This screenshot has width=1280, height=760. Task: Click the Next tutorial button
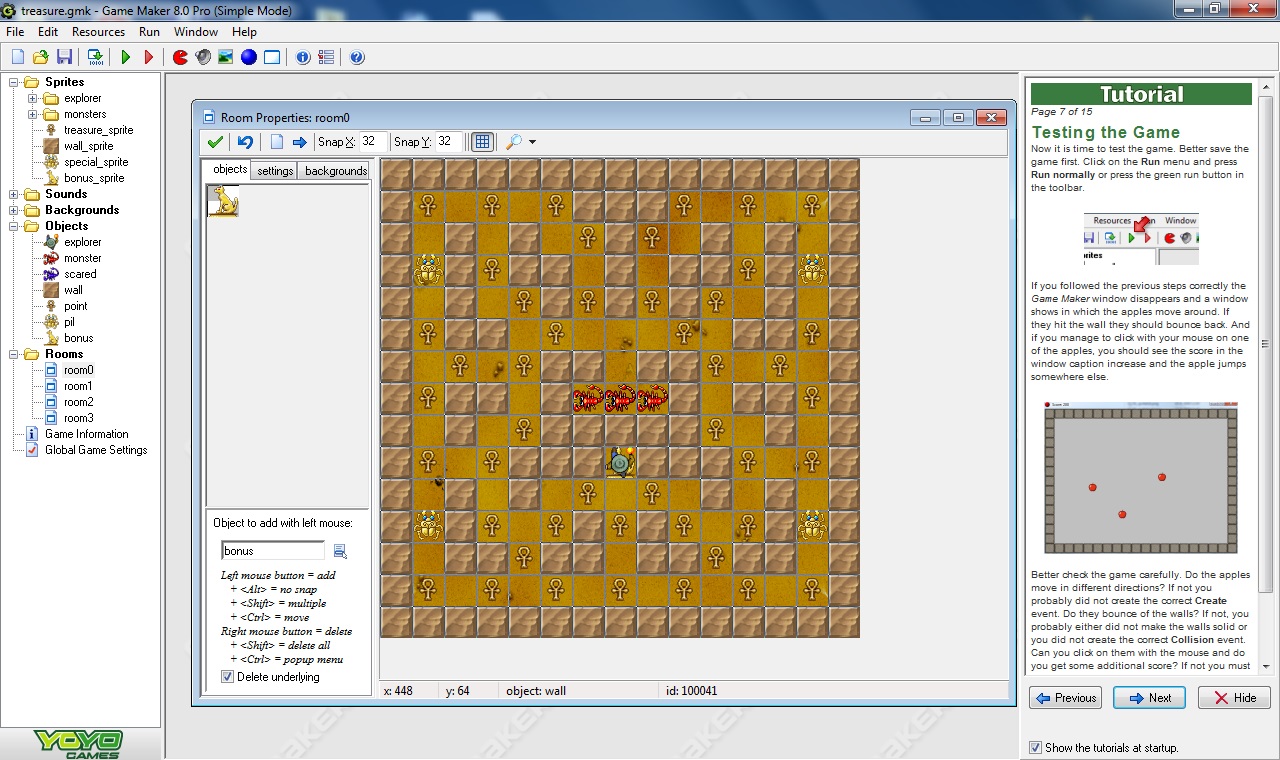click(x=1149, y=698)
